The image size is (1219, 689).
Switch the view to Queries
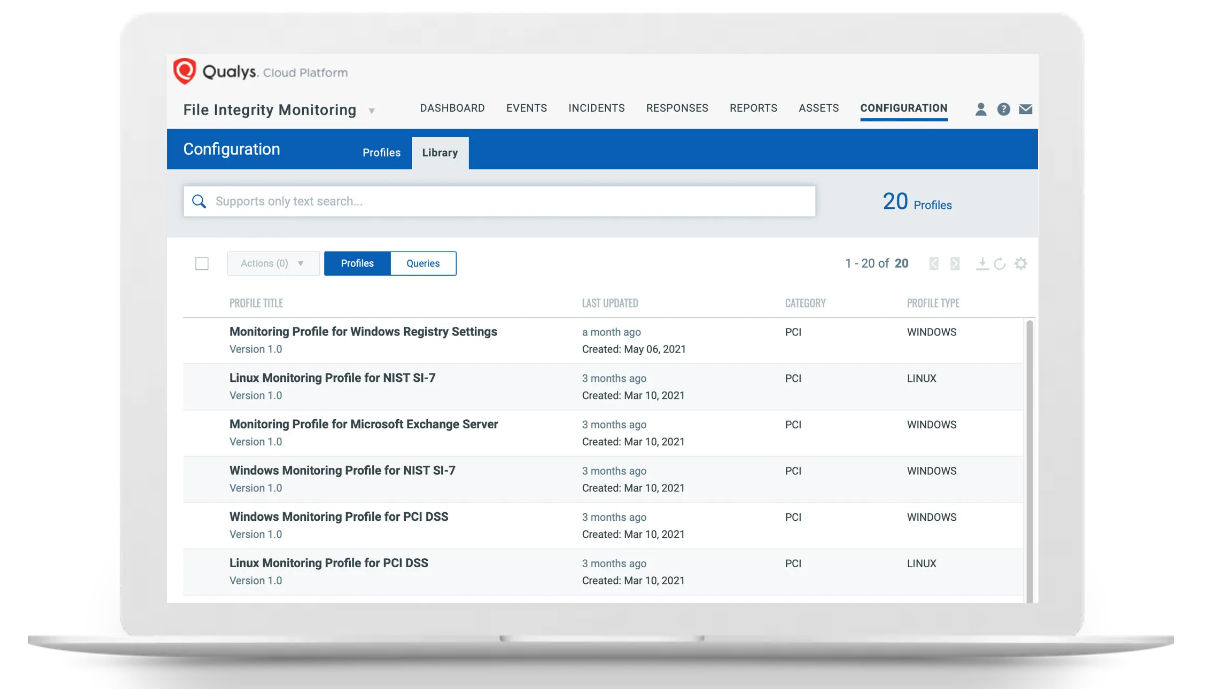tap(422, 263)
